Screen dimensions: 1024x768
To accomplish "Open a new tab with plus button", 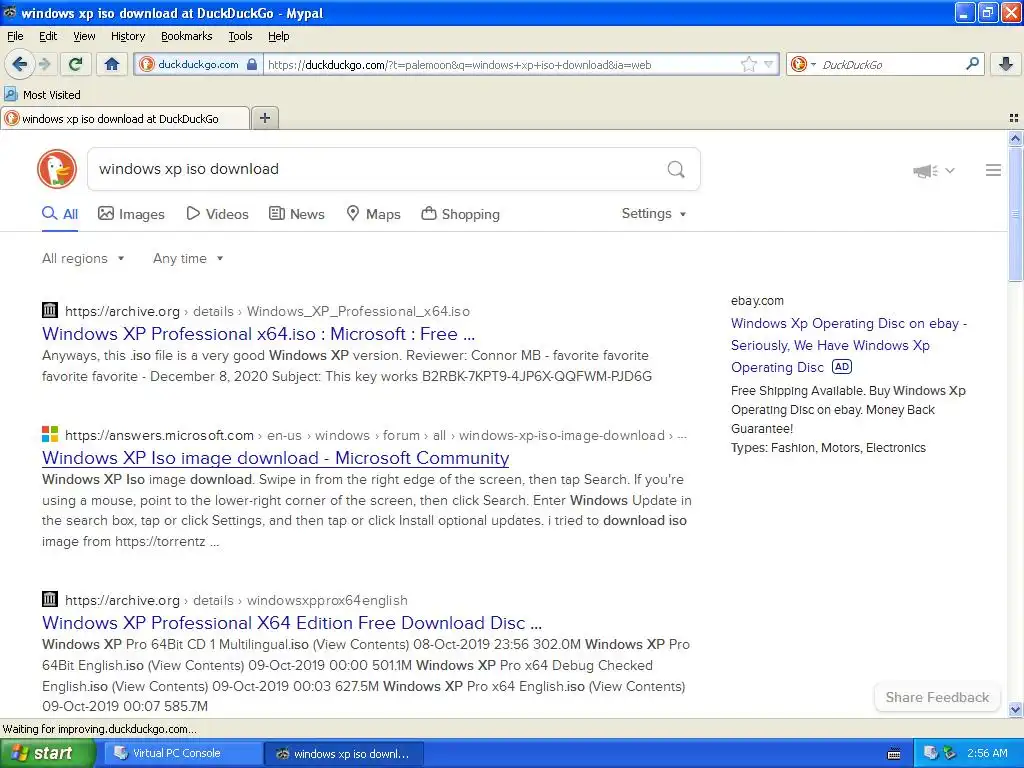I will pos(264,118).
